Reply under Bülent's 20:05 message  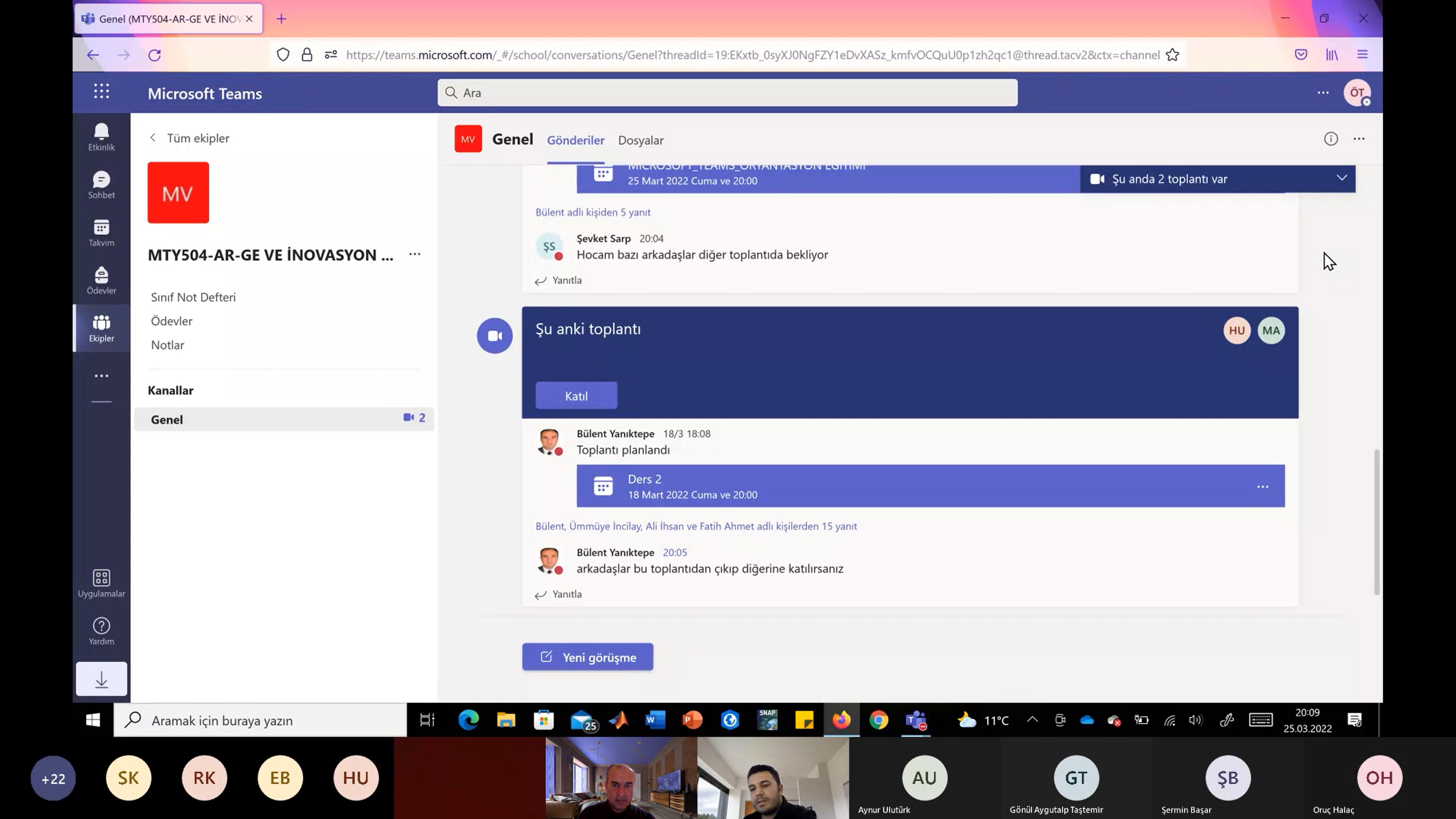tap(559, 594)
